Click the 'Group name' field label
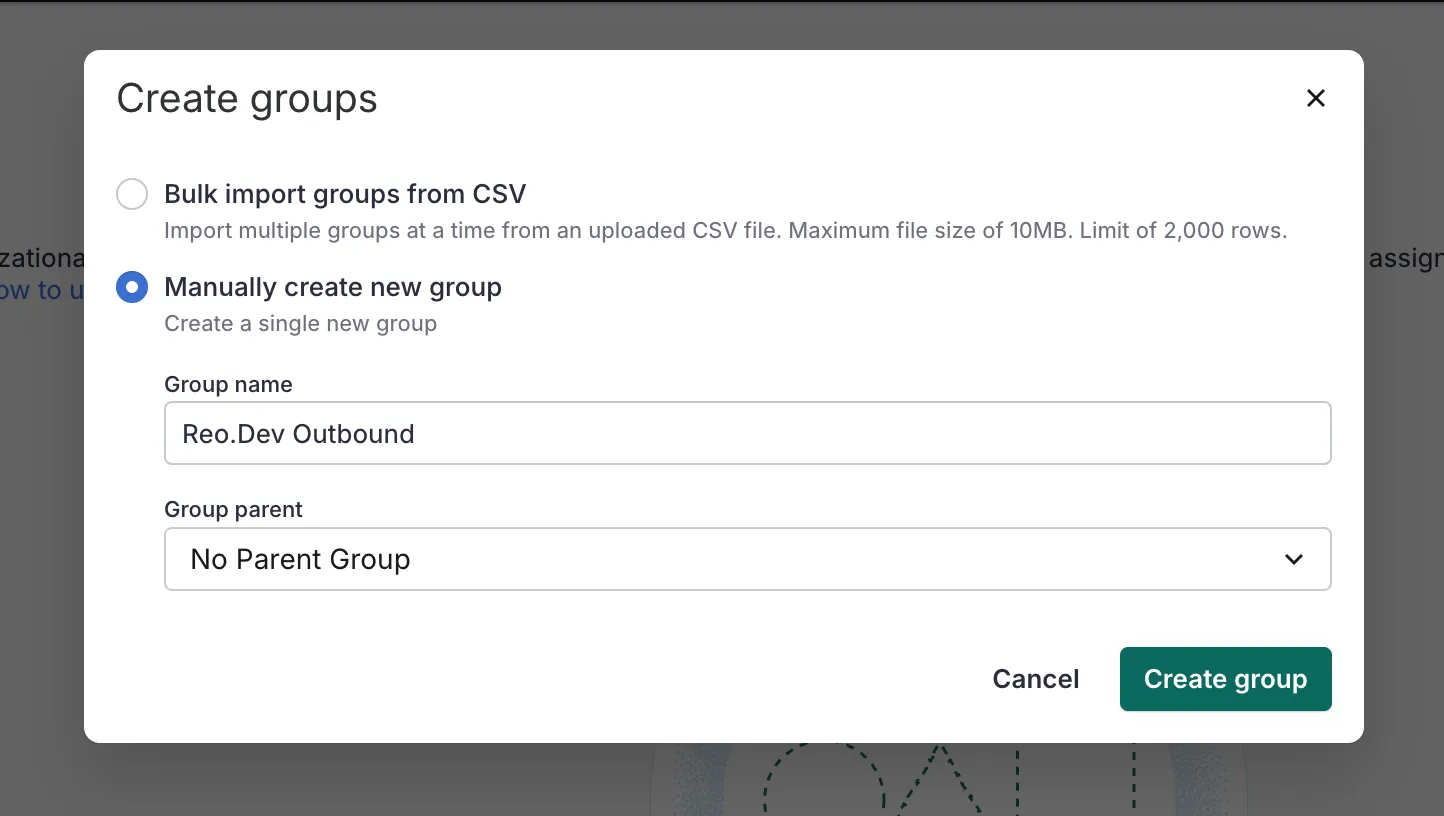1444x816 pixels. 228,385
